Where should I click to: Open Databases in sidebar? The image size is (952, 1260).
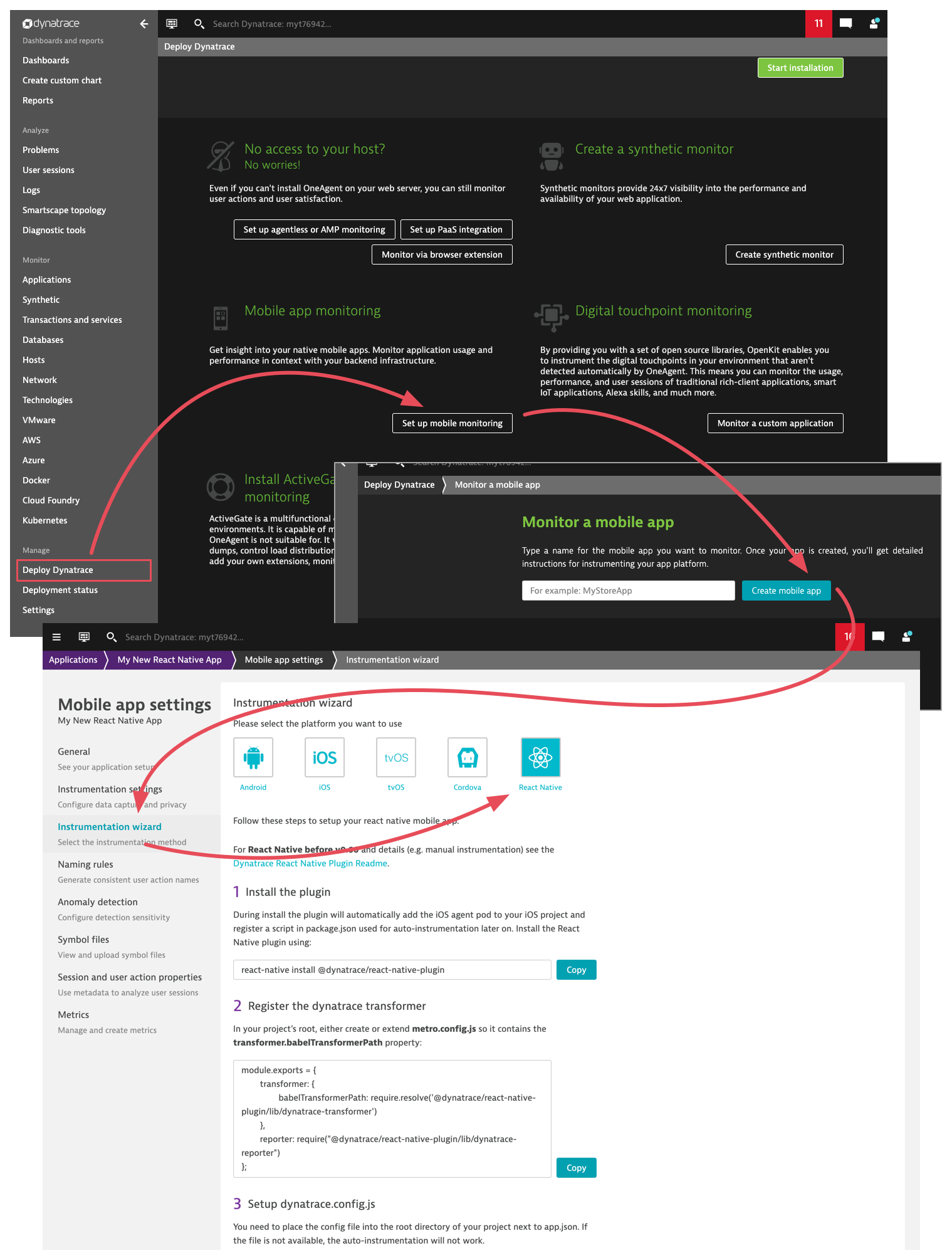click(43, 340)
